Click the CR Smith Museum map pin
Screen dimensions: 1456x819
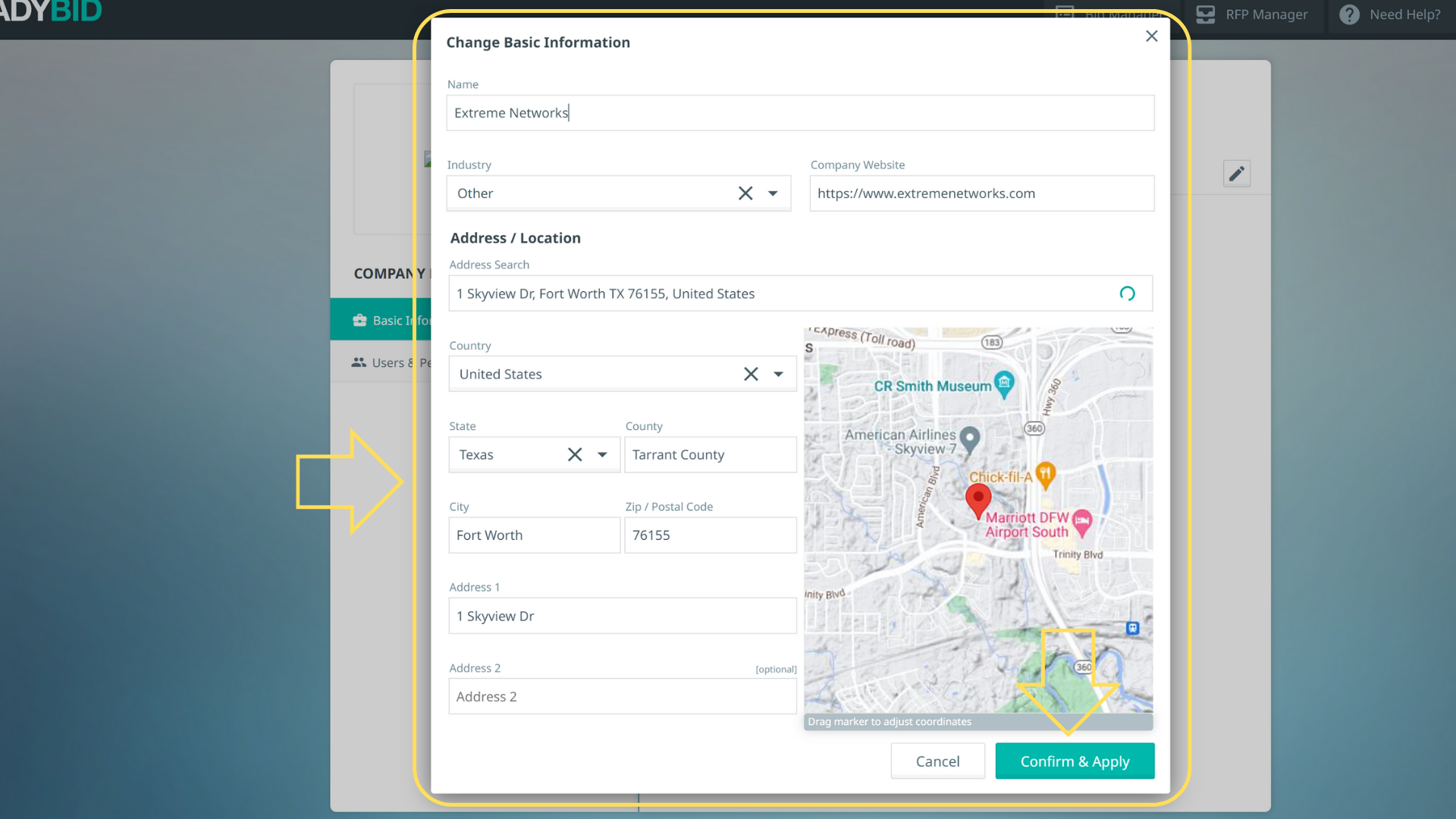(x=1004, y=384)
